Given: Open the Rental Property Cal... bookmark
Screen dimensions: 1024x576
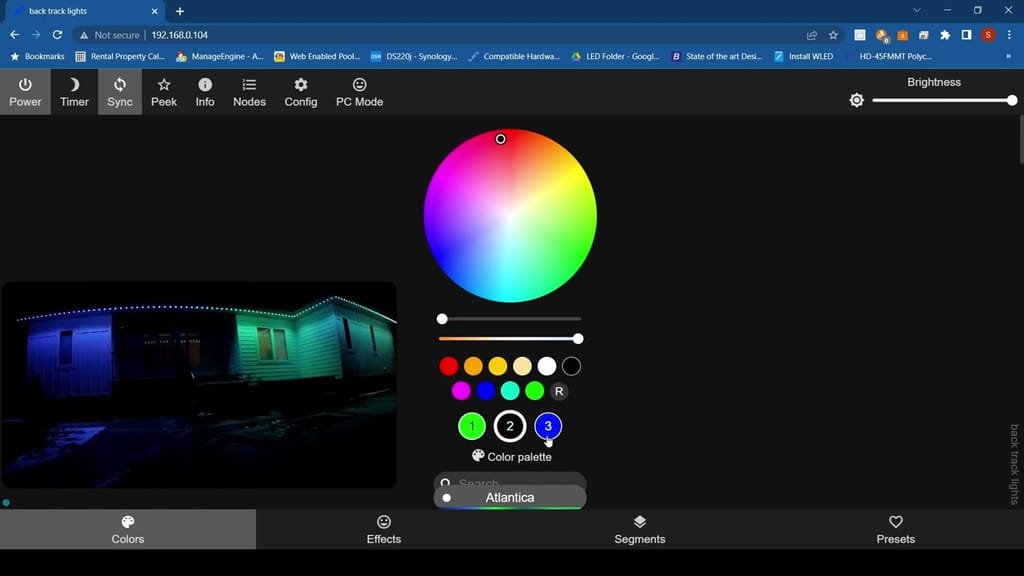Looking at the screenshot, I should point(120,57).
